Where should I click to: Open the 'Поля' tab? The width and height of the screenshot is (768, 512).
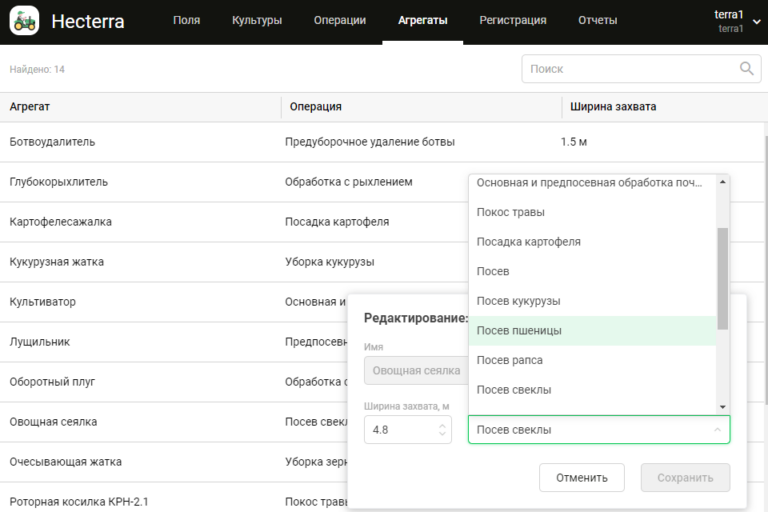click(186, 20)
